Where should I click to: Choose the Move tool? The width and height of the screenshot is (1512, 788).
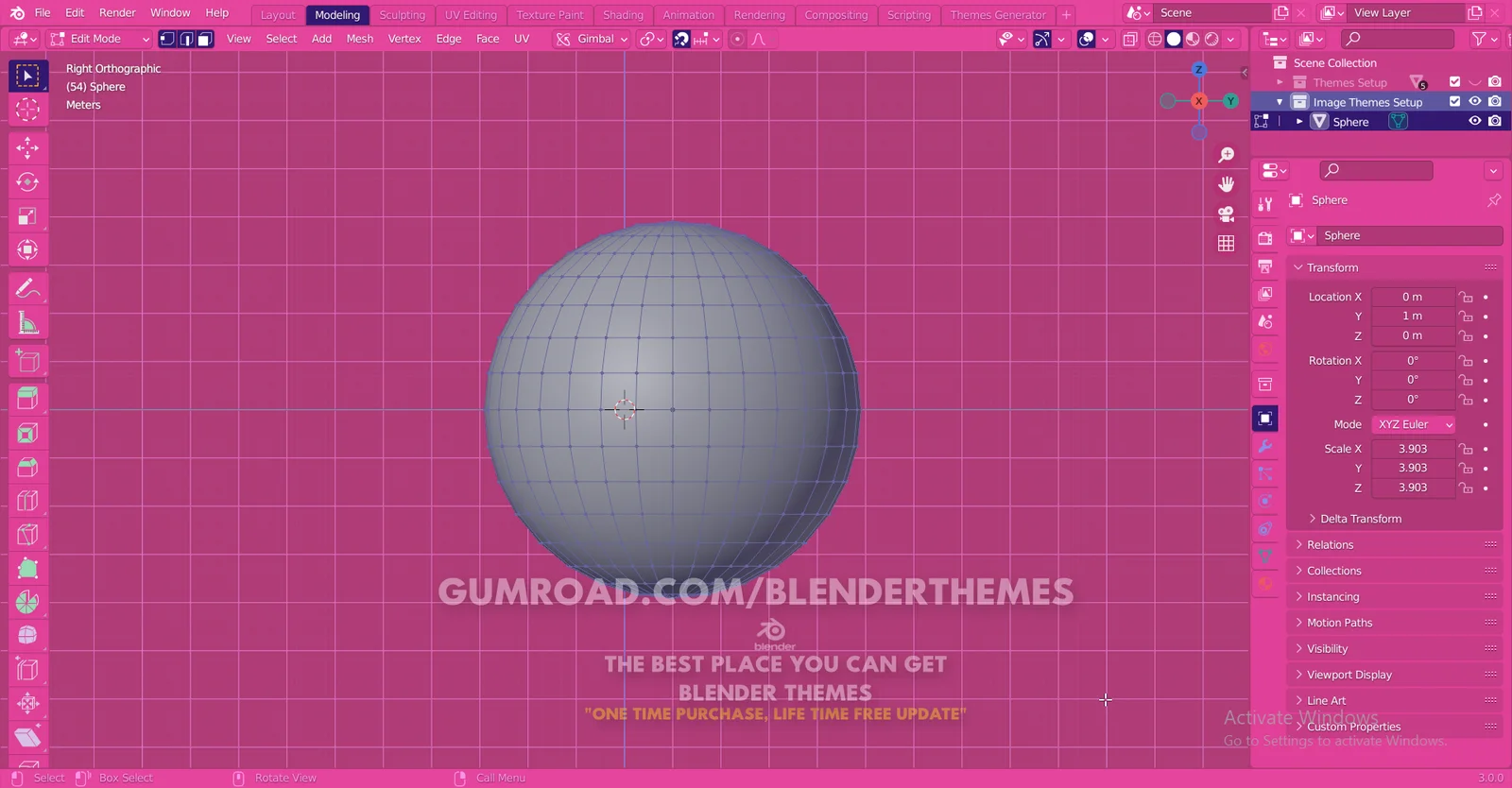[x=27, y=147]
